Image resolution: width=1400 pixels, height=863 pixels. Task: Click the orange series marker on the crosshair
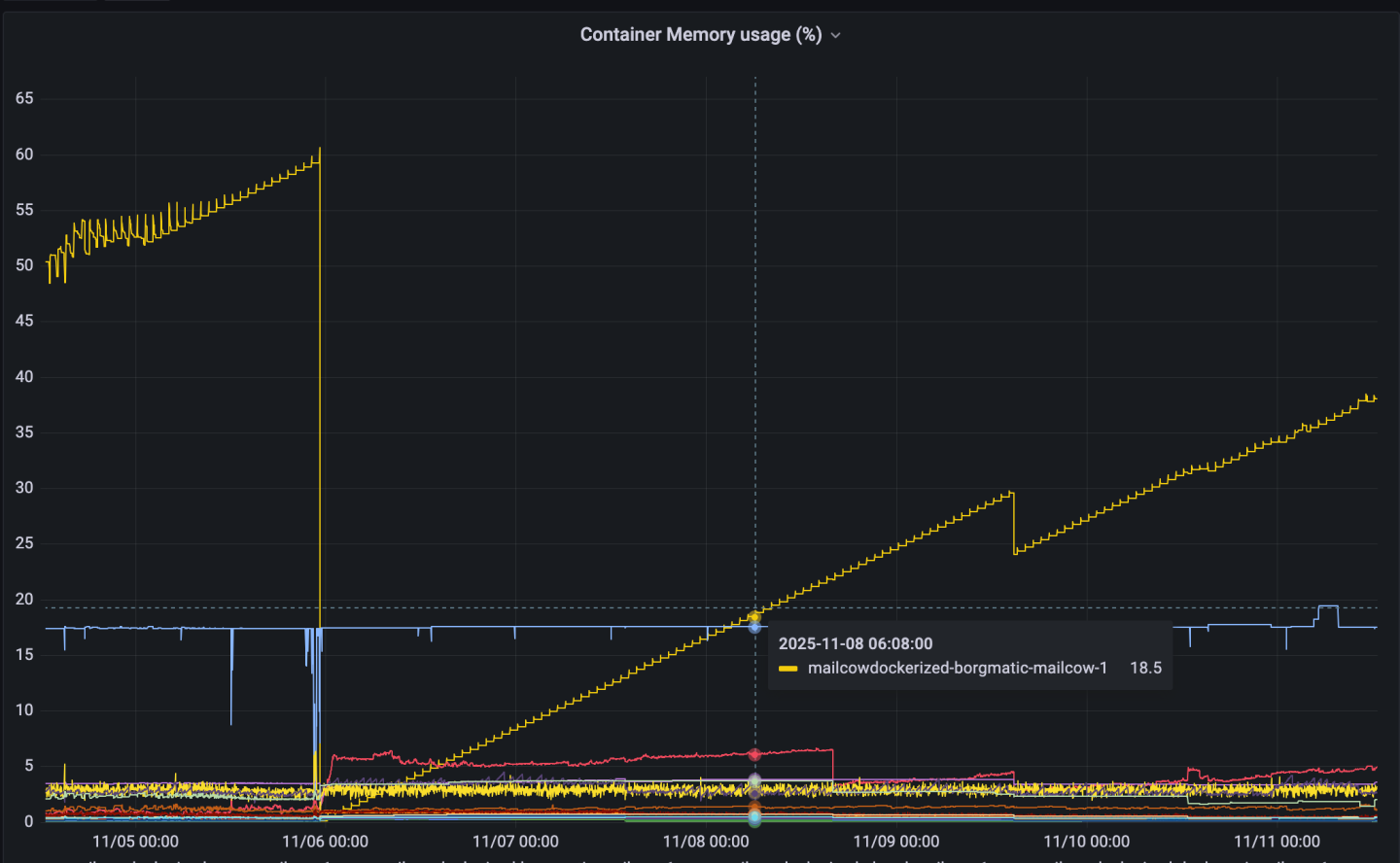click(x=754, y=805)
